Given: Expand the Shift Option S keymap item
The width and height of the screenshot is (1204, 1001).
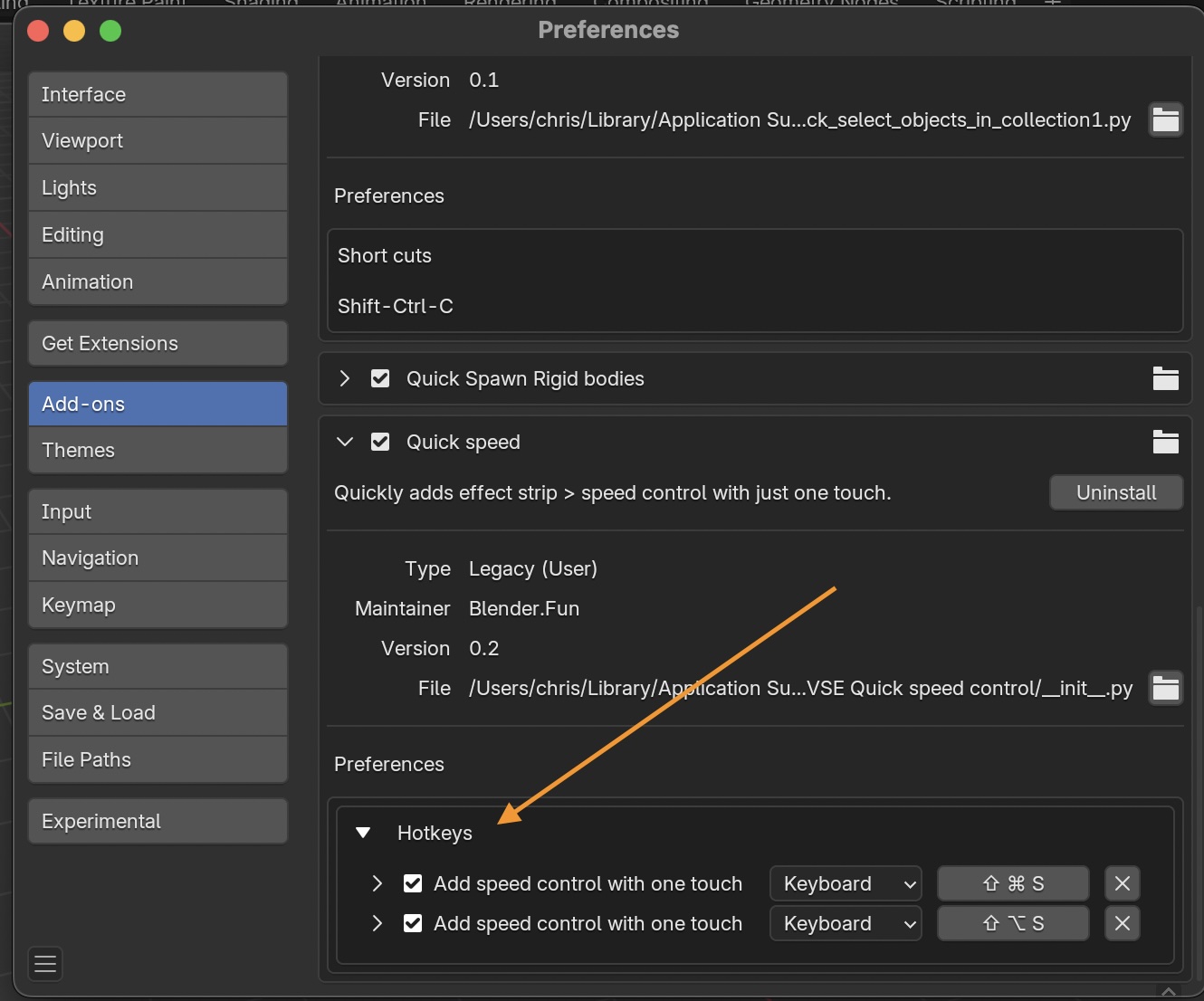Looking at the screenshot, I should click(x=377, y=923).
